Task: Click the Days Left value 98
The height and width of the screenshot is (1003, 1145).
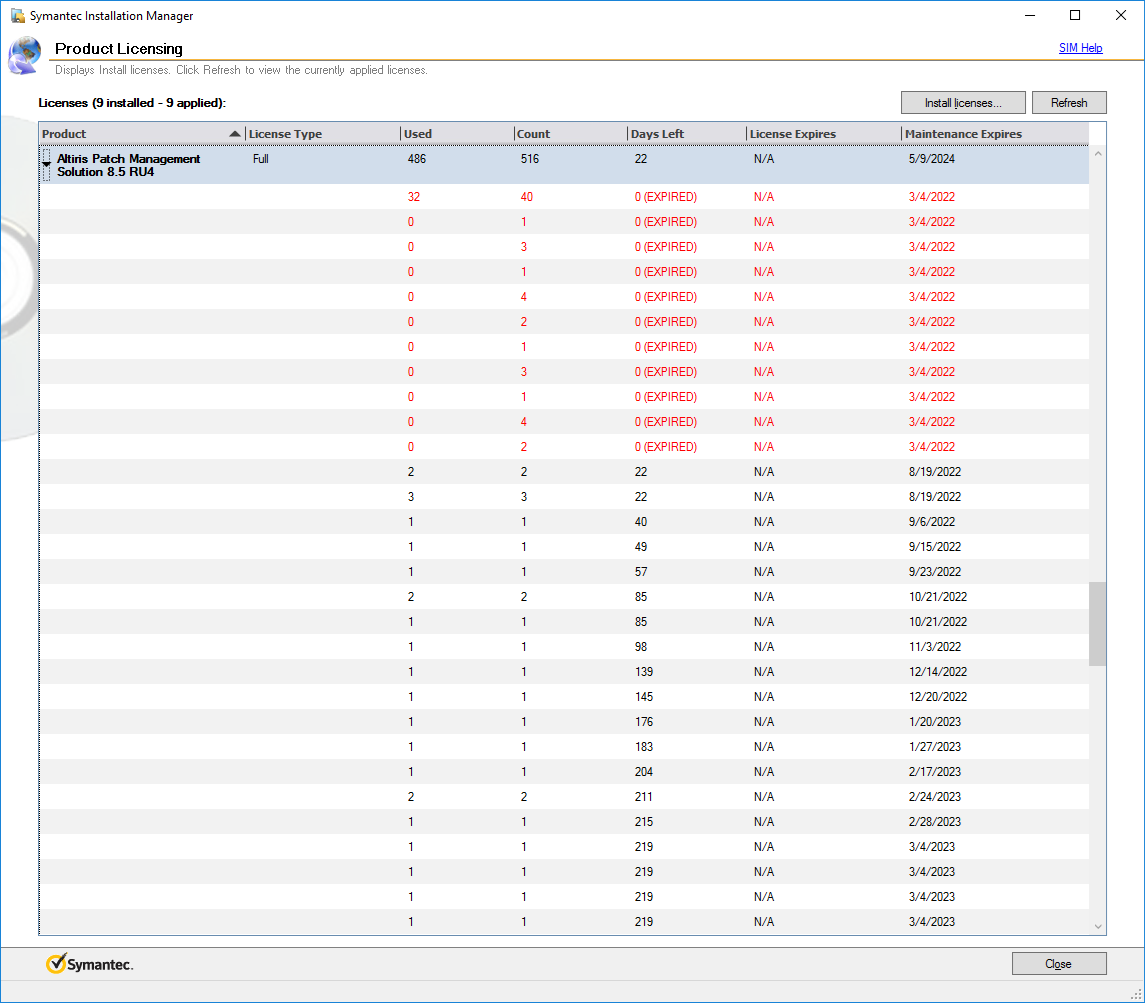Action: point(641,647)
